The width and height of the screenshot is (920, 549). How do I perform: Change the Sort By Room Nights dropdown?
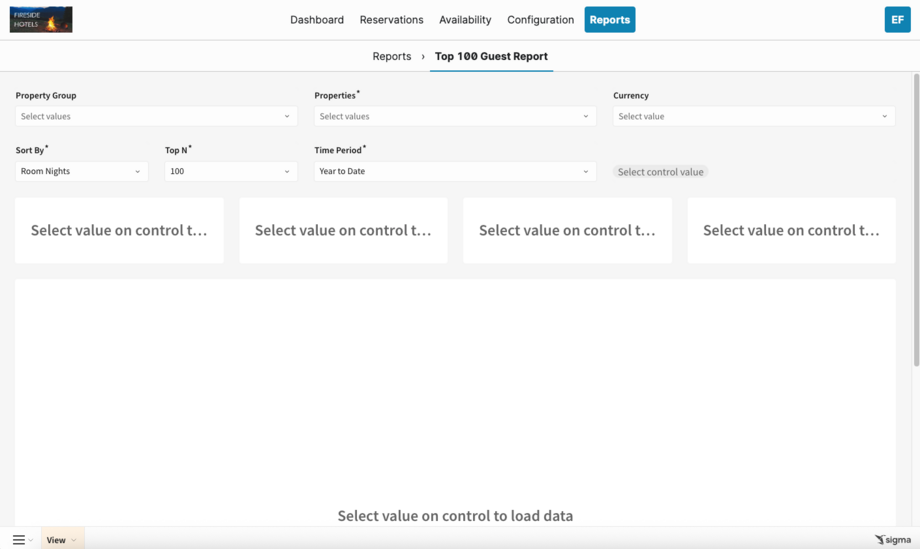pos(82,171)
